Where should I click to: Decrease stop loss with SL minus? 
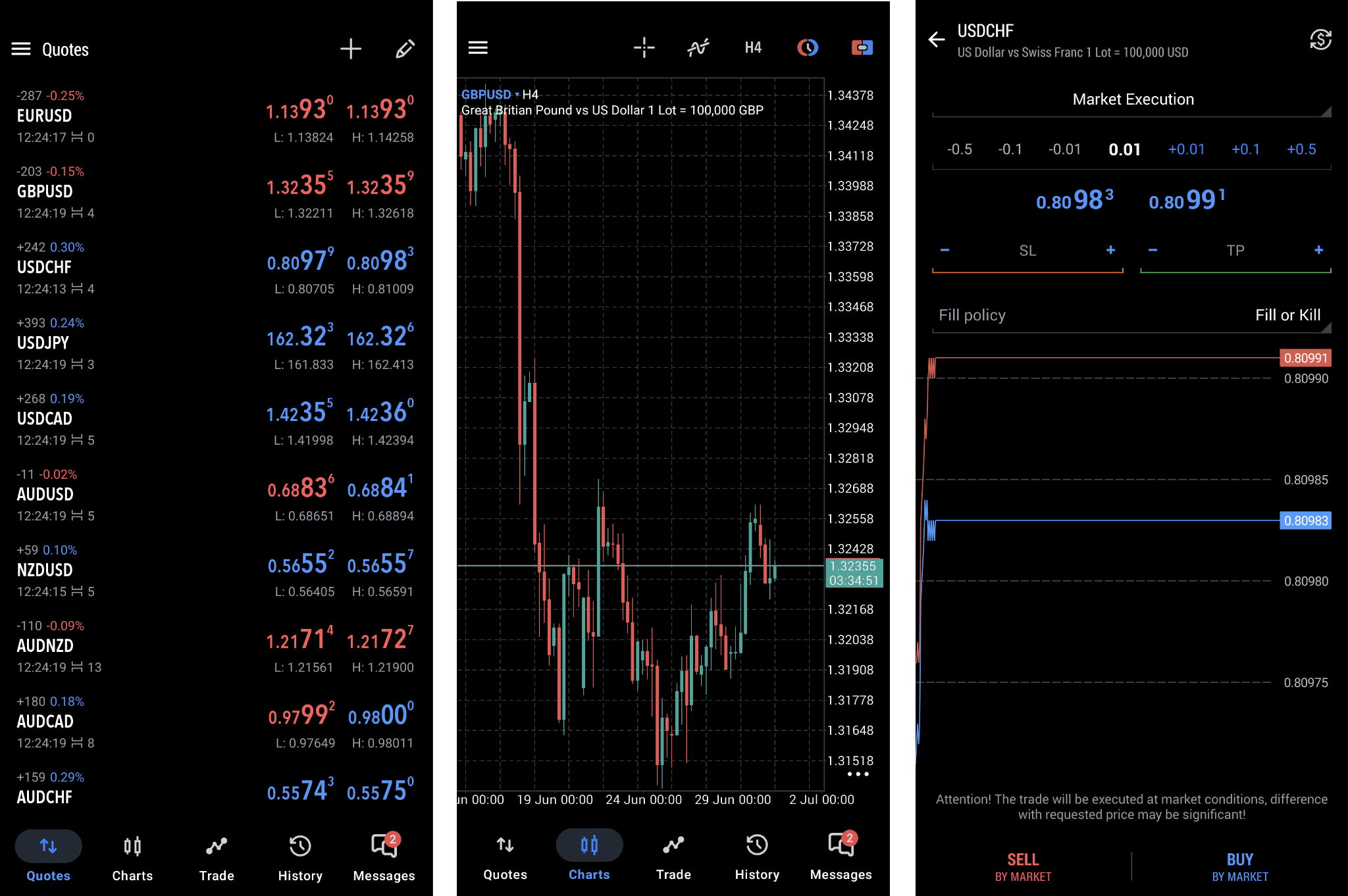pyautogui.click(x=945, y=250)
